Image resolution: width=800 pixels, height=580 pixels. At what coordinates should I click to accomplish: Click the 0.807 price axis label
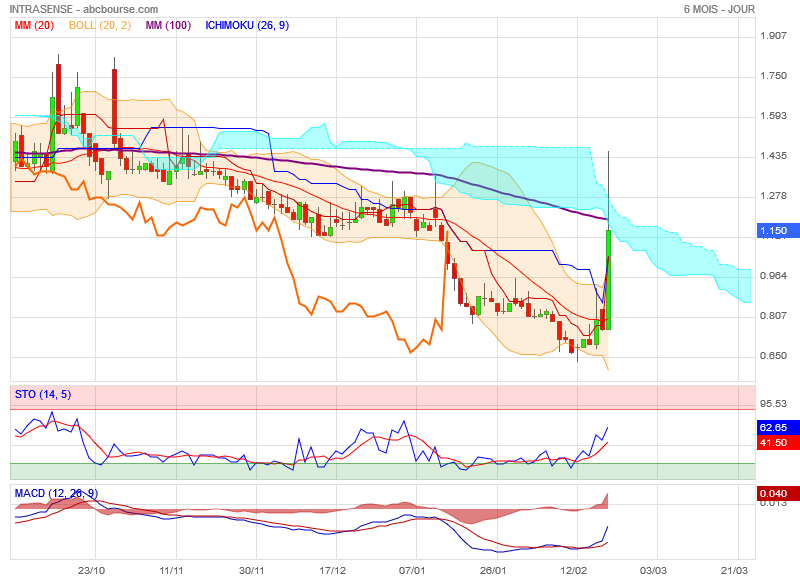(x=773, y=316)
